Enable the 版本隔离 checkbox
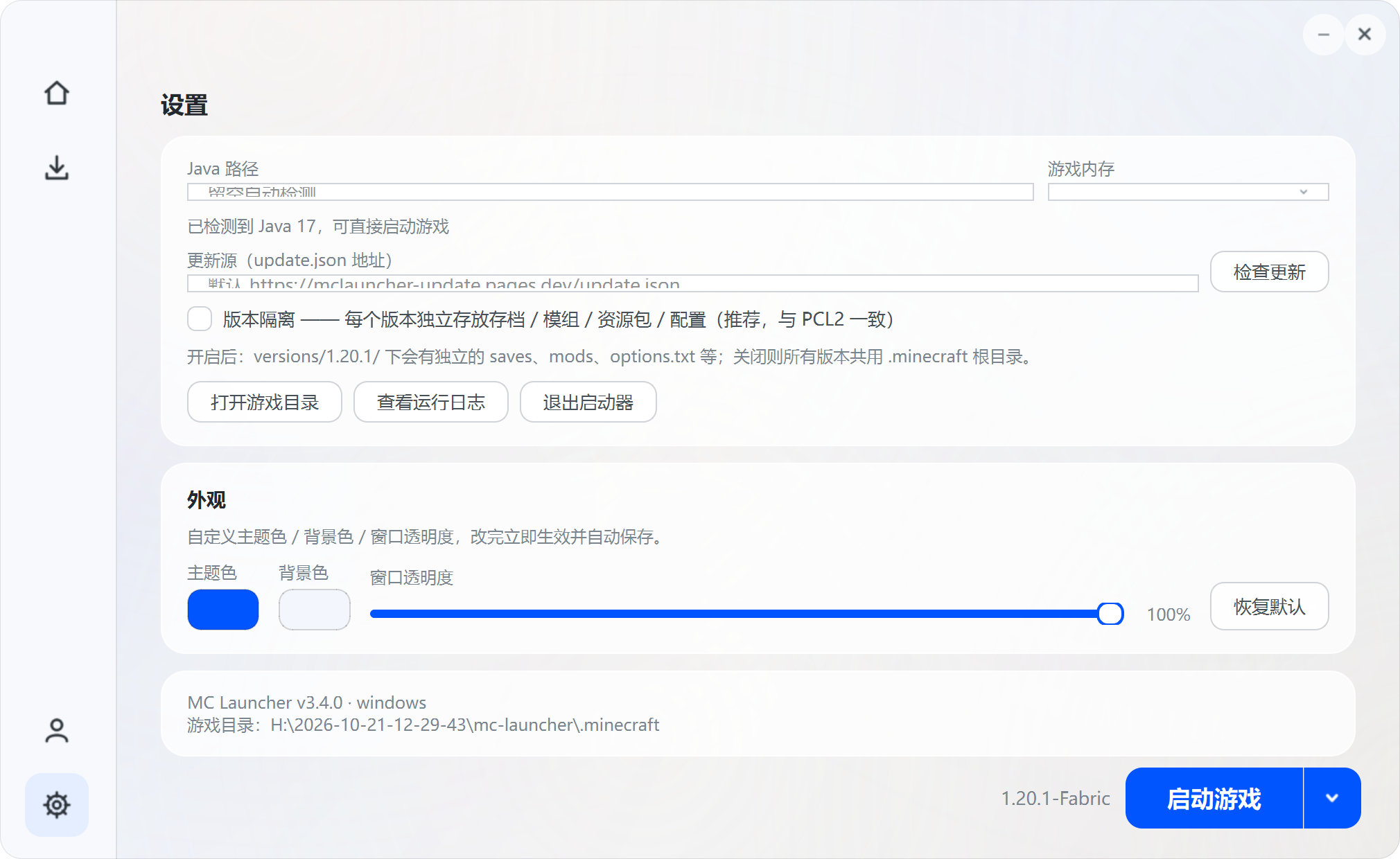The width and height of the screenshot is (1400, 859). coord(200,319)
